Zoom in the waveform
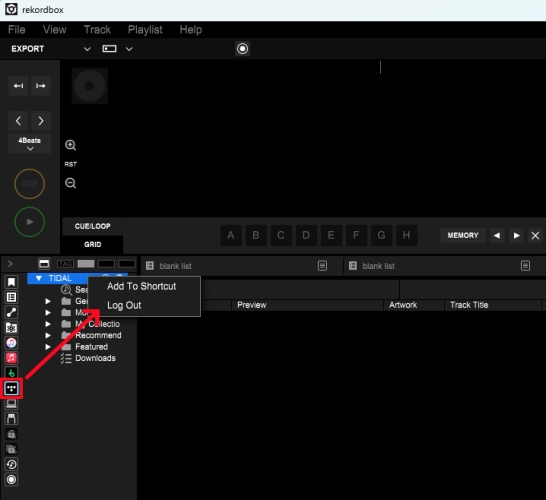This screenshot has width=546, height=500. 71,145
